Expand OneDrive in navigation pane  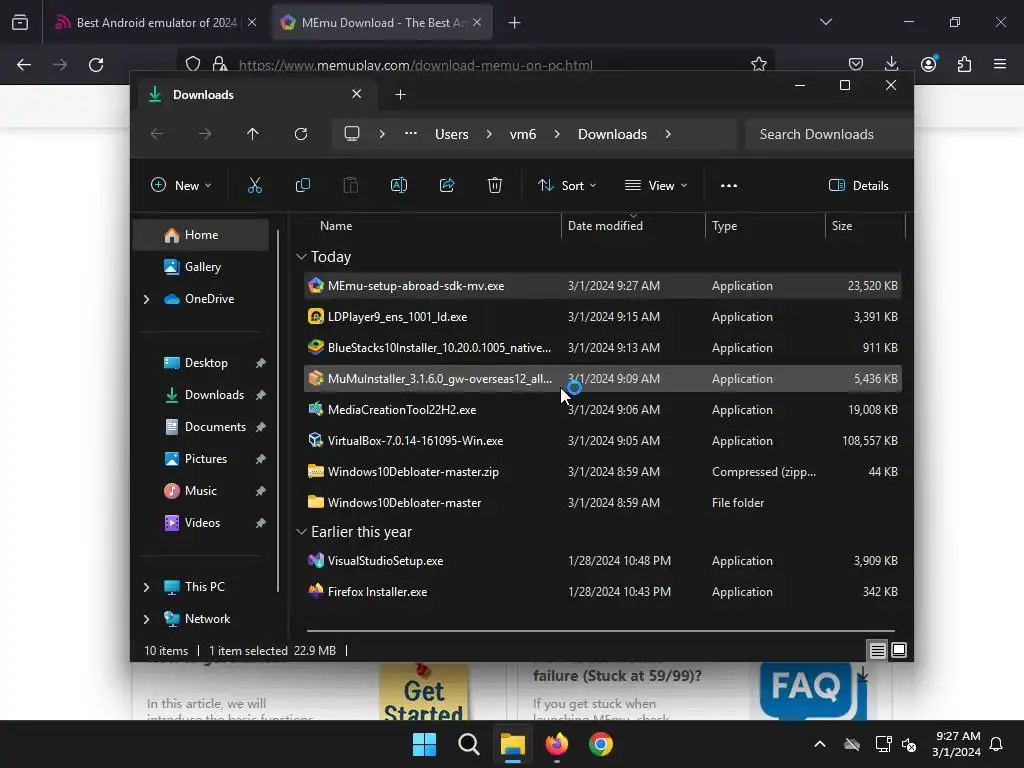tap(146, 299)
